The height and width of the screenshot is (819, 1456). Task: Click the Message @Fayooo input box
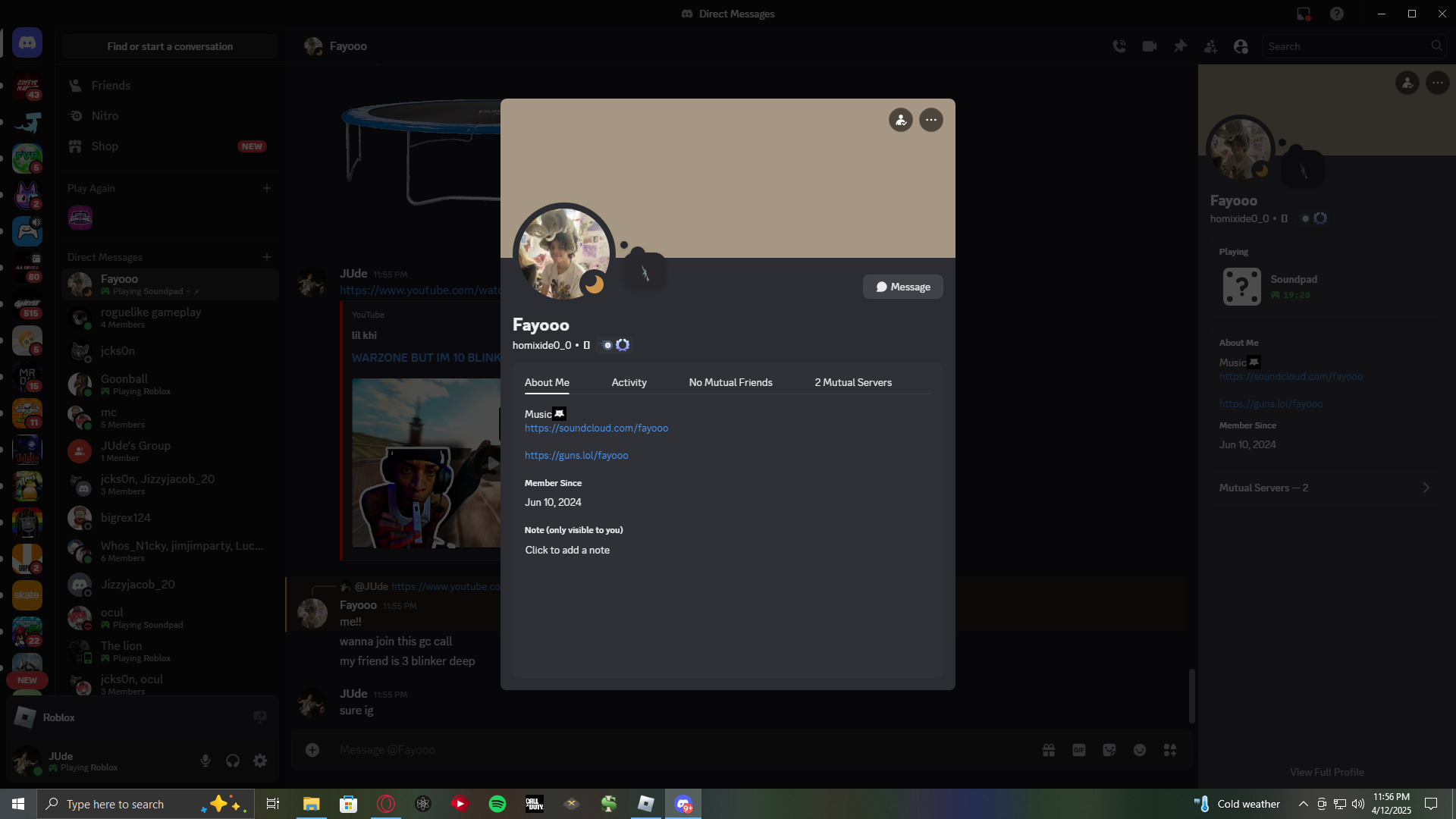[x=682, y=750]
